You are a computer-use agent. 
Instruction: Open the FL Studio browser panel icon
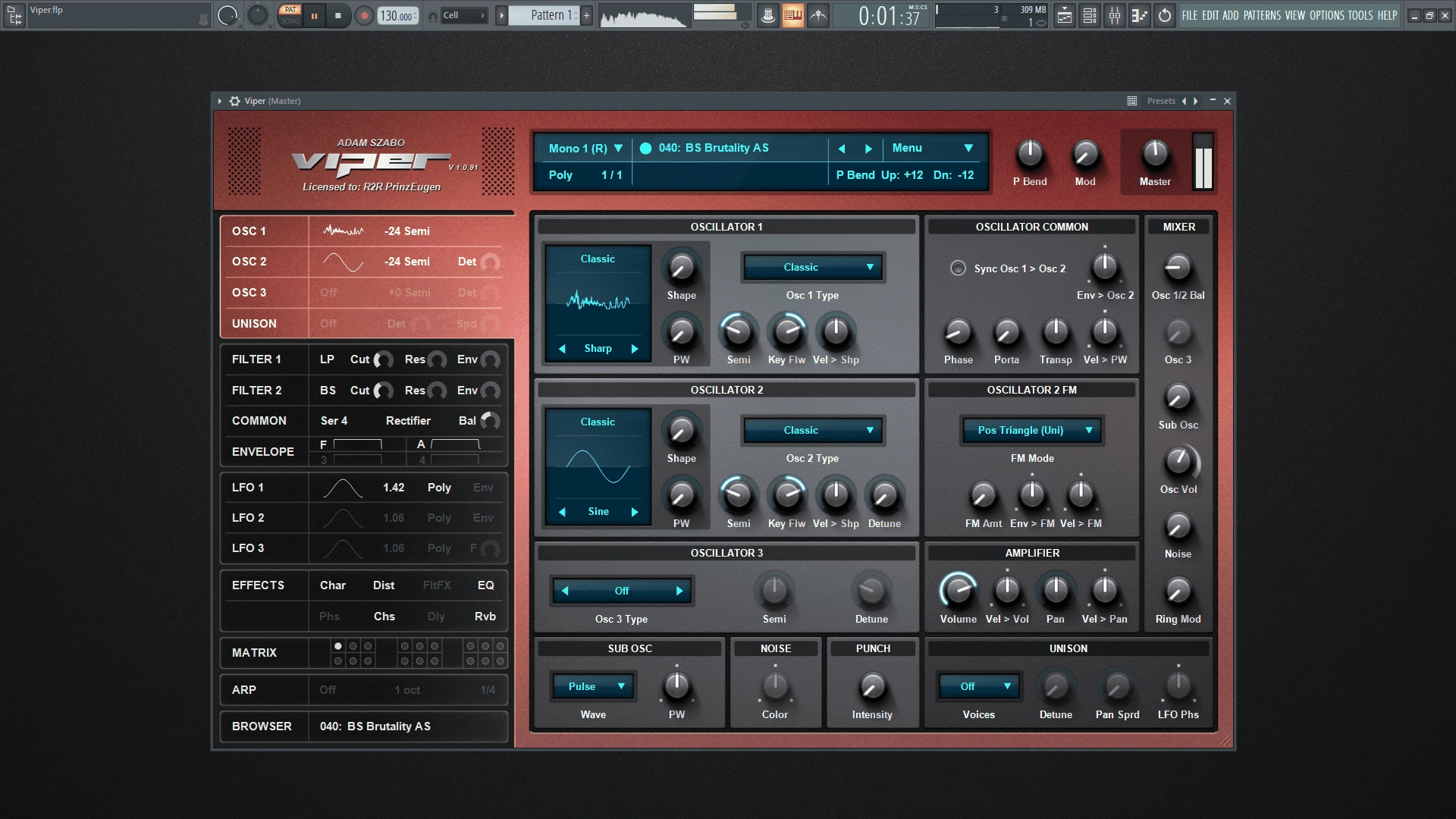coord(14,15)
